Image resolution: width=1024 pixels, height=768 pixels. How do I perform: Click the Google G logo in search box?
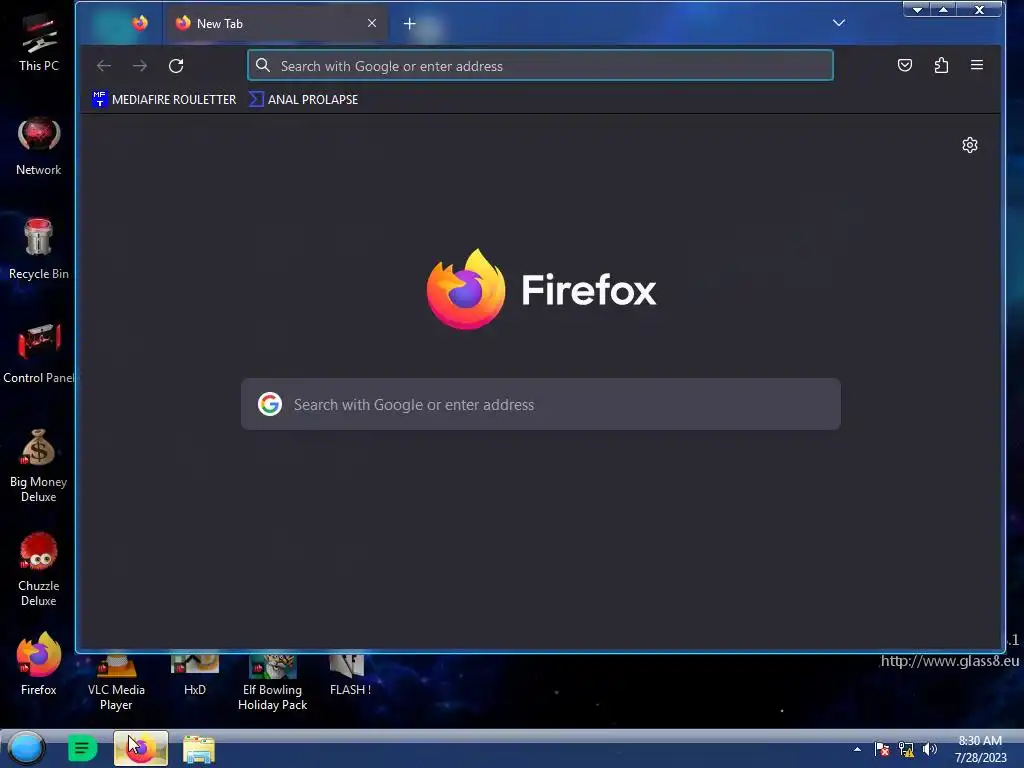[270, 404]
